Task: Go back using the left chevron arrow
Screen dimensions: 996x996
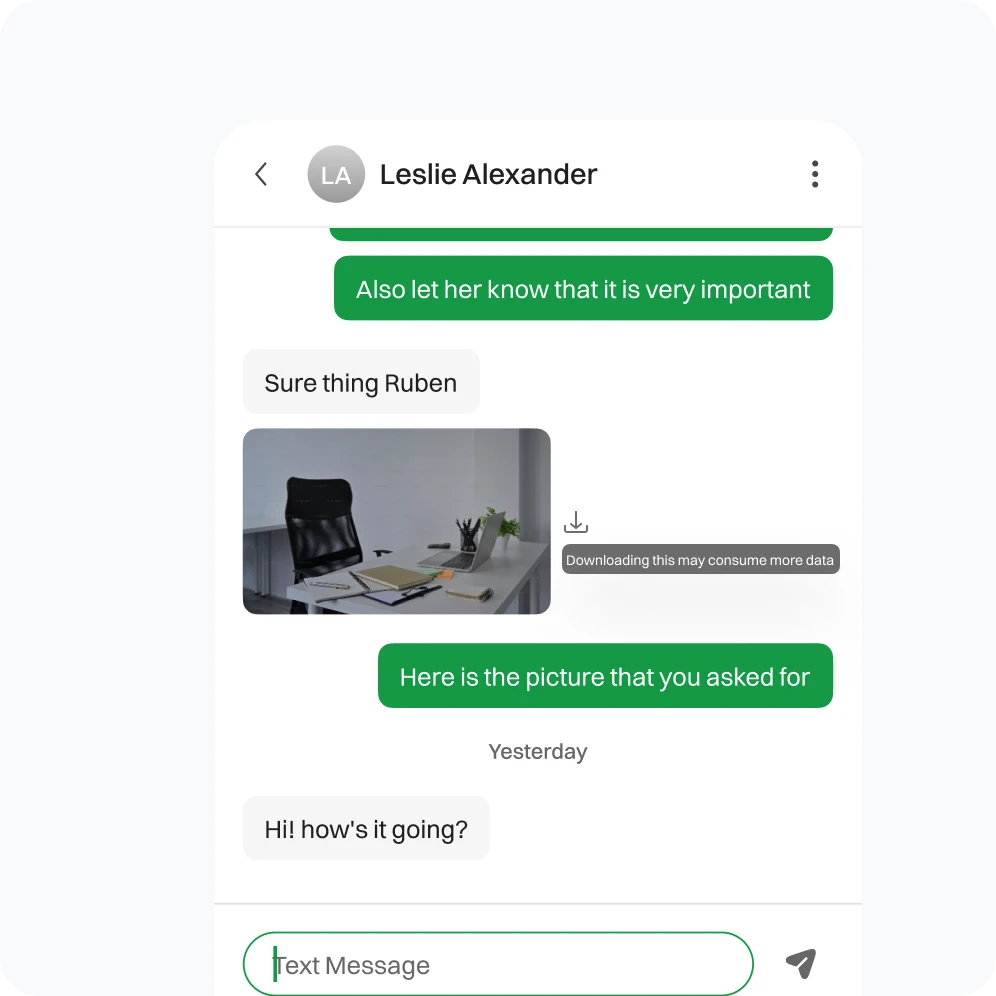Action: 261,174
